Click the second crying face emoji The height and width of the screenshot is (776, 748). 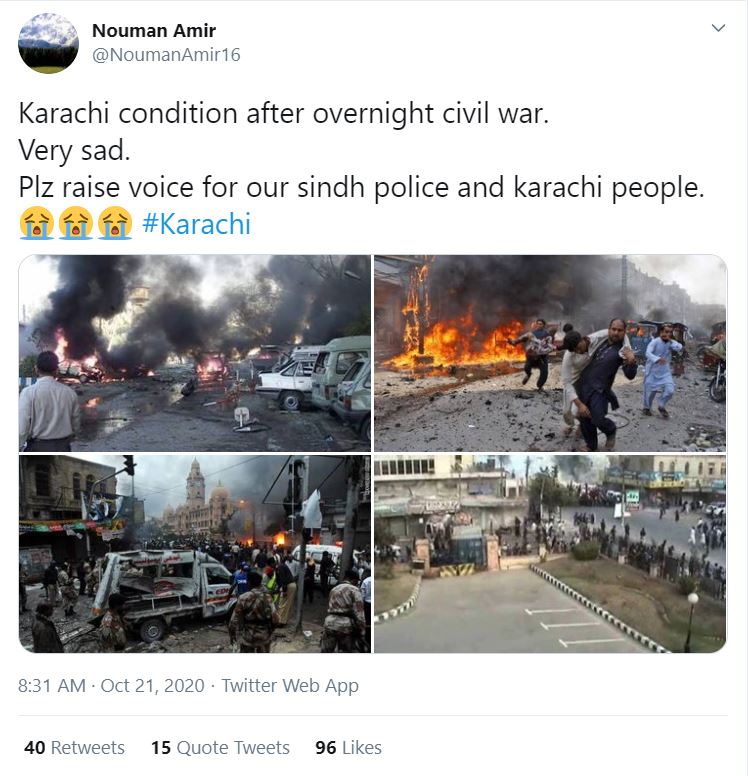tap(76, 223)
